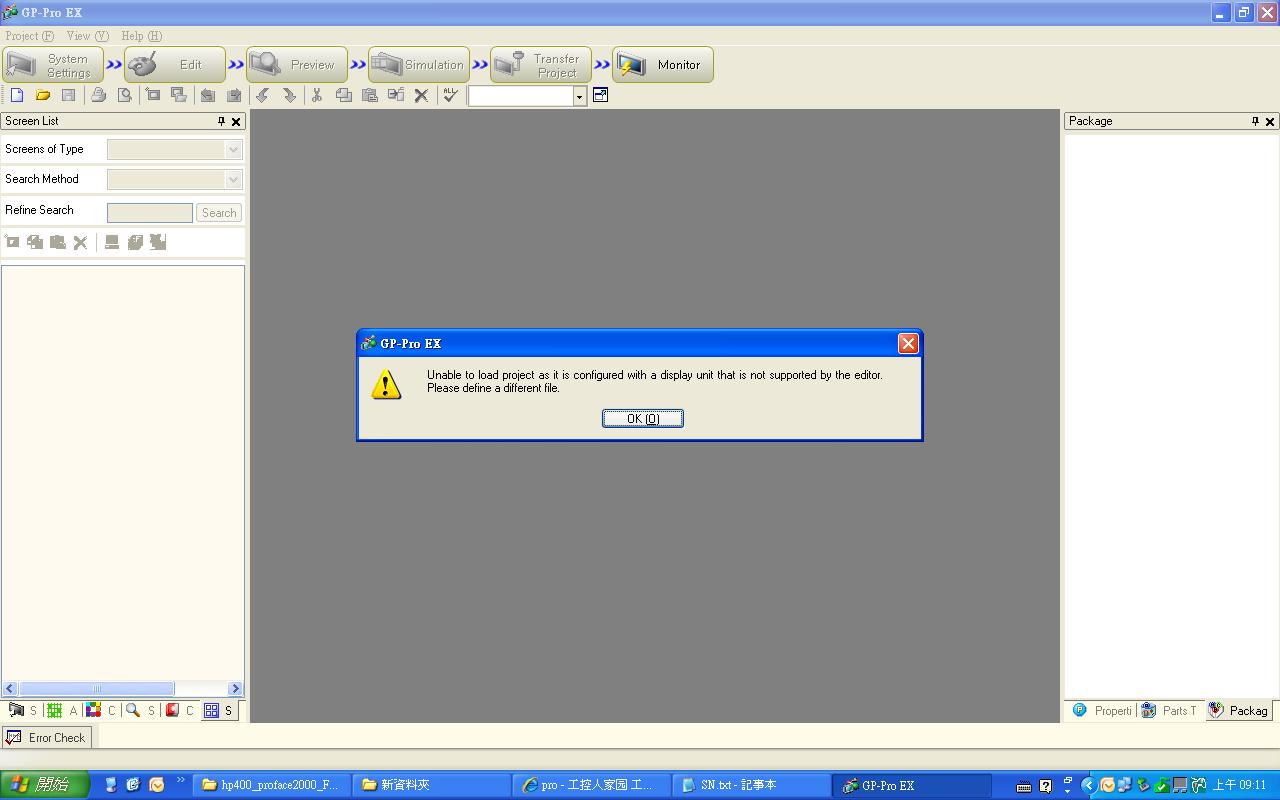
Task: Switch to the Parts T tab
Action: pyautogui.click(x=1170, y=710)
